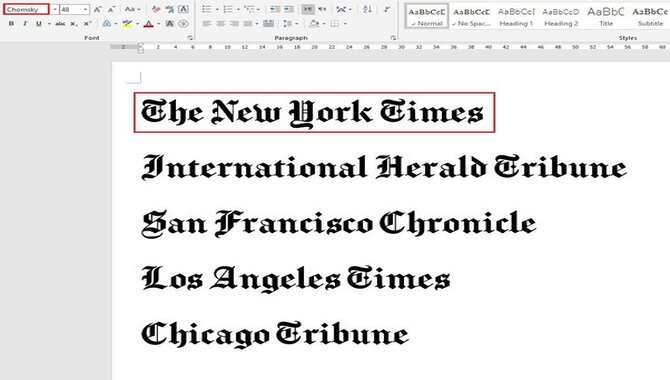Toggle Italic formatting
The height and width of the screenshot is (380, 670).
click(x=25, y=24)
